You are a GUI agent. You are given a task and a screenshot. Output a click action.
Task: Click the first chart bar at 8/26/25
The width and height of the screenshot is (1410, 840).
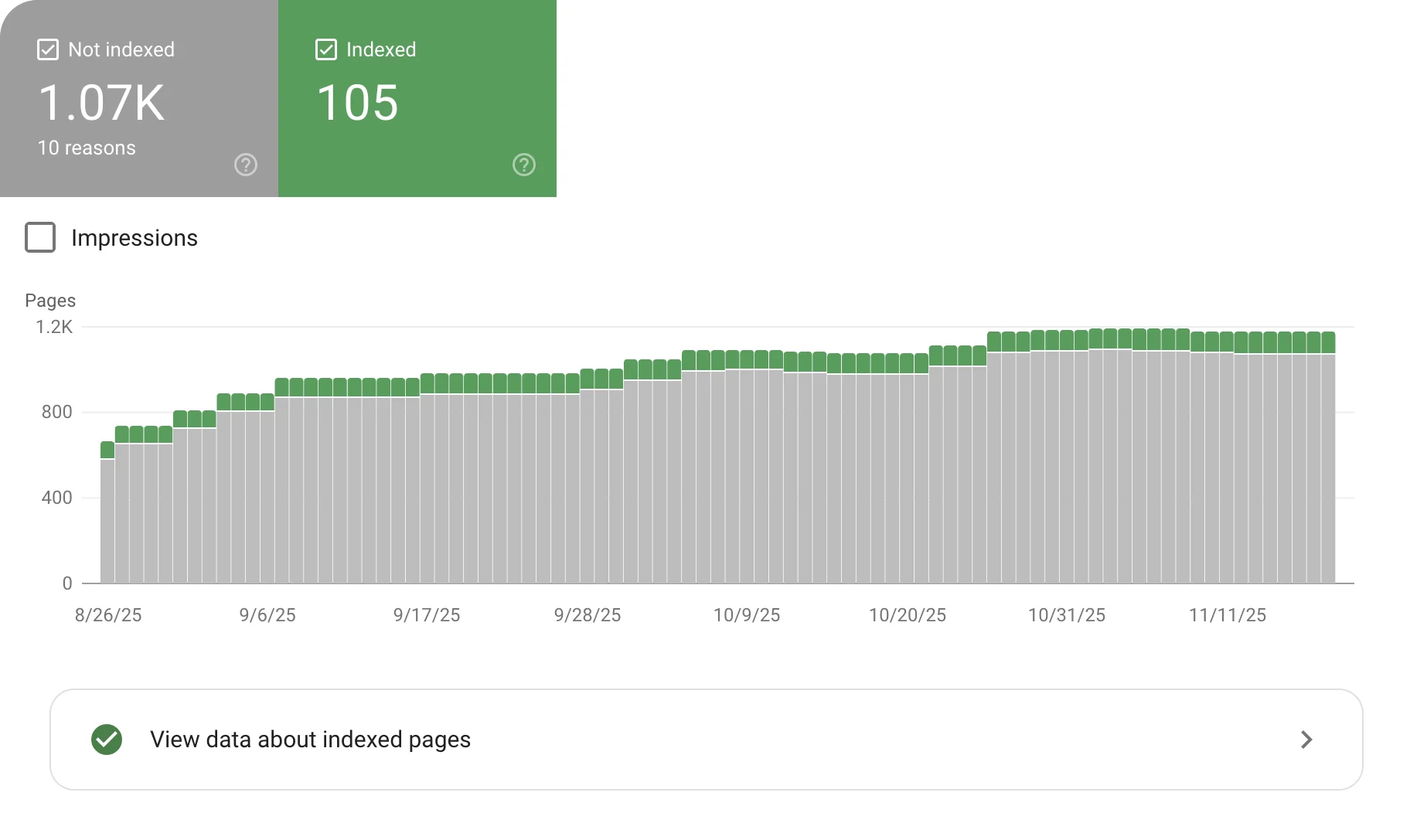[107, 512]
